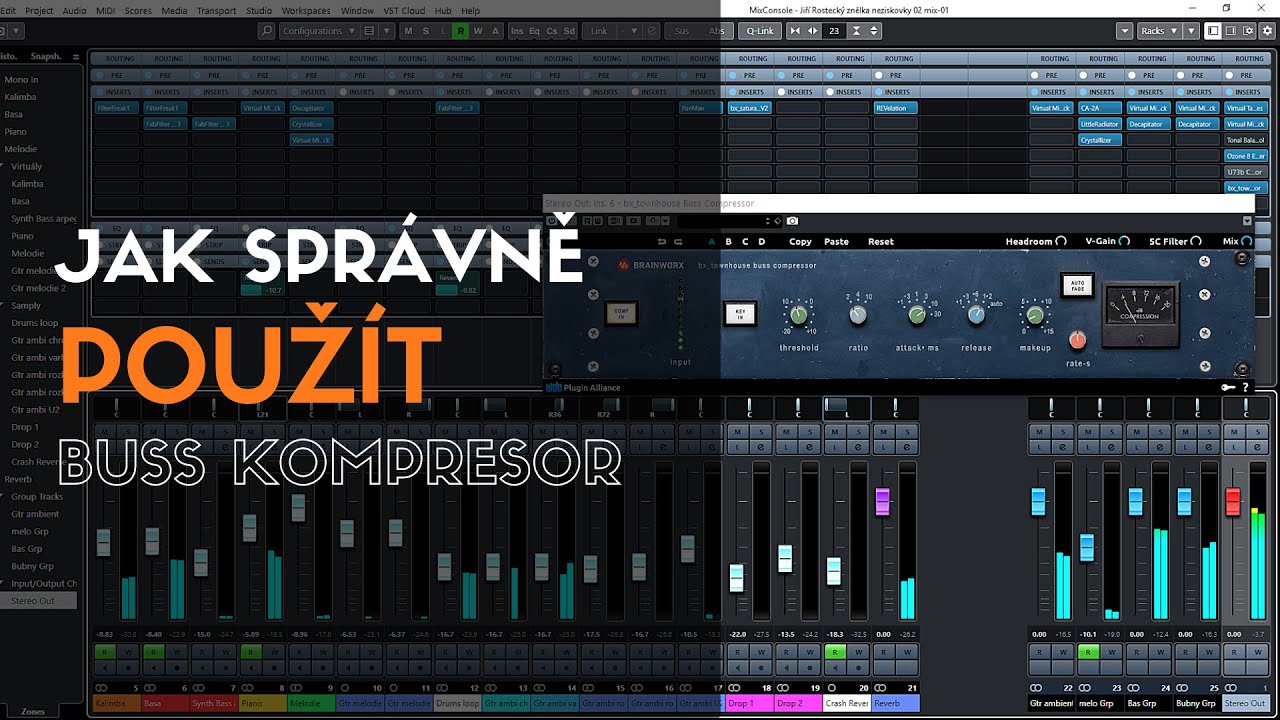Click the Listen 'L' button on Stereo Out

tap(1234, 447)
